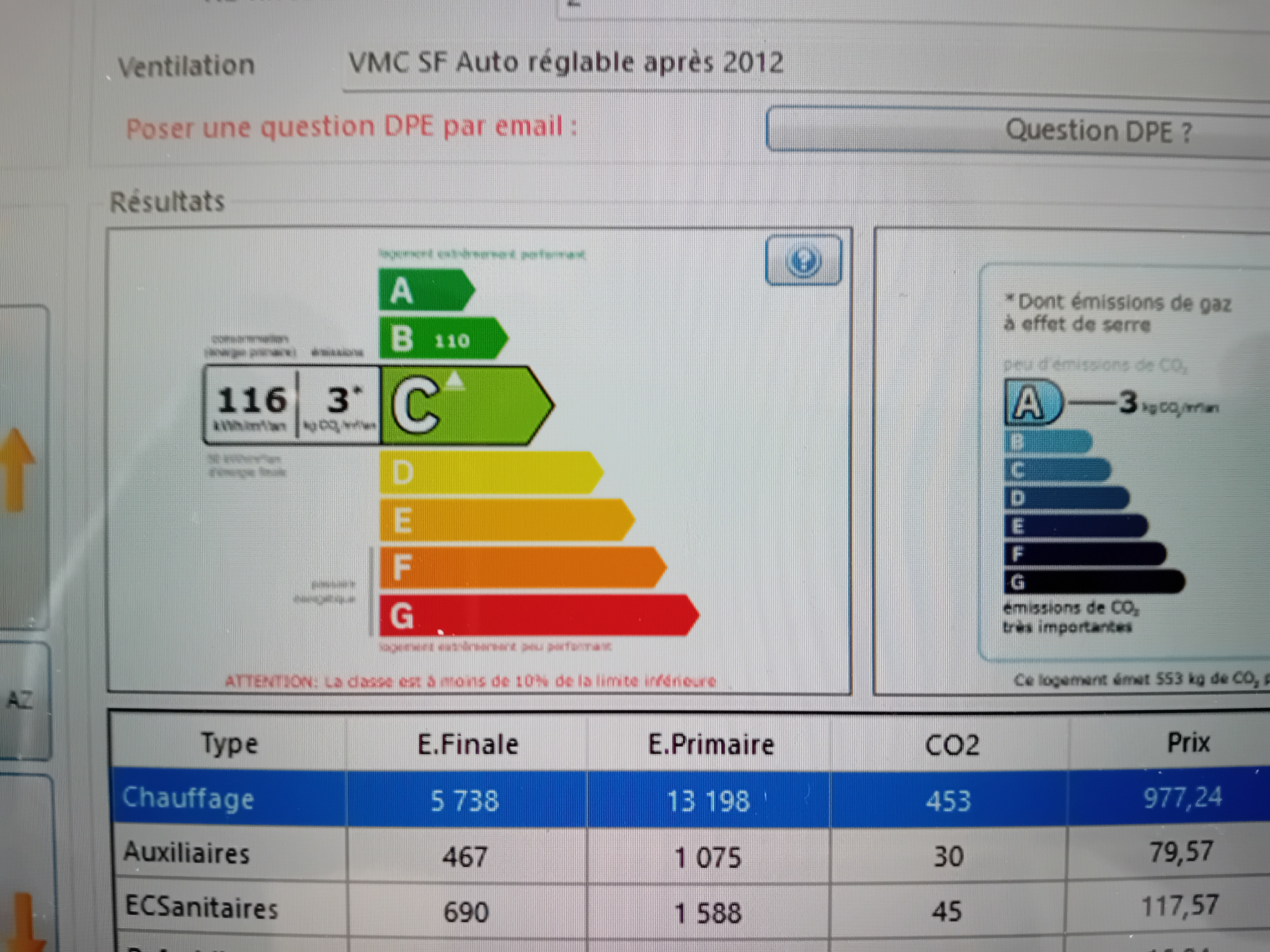1270x952 pixels.
Task: Select the Chauffage row in the table
Action: click(x=690, y=798)
